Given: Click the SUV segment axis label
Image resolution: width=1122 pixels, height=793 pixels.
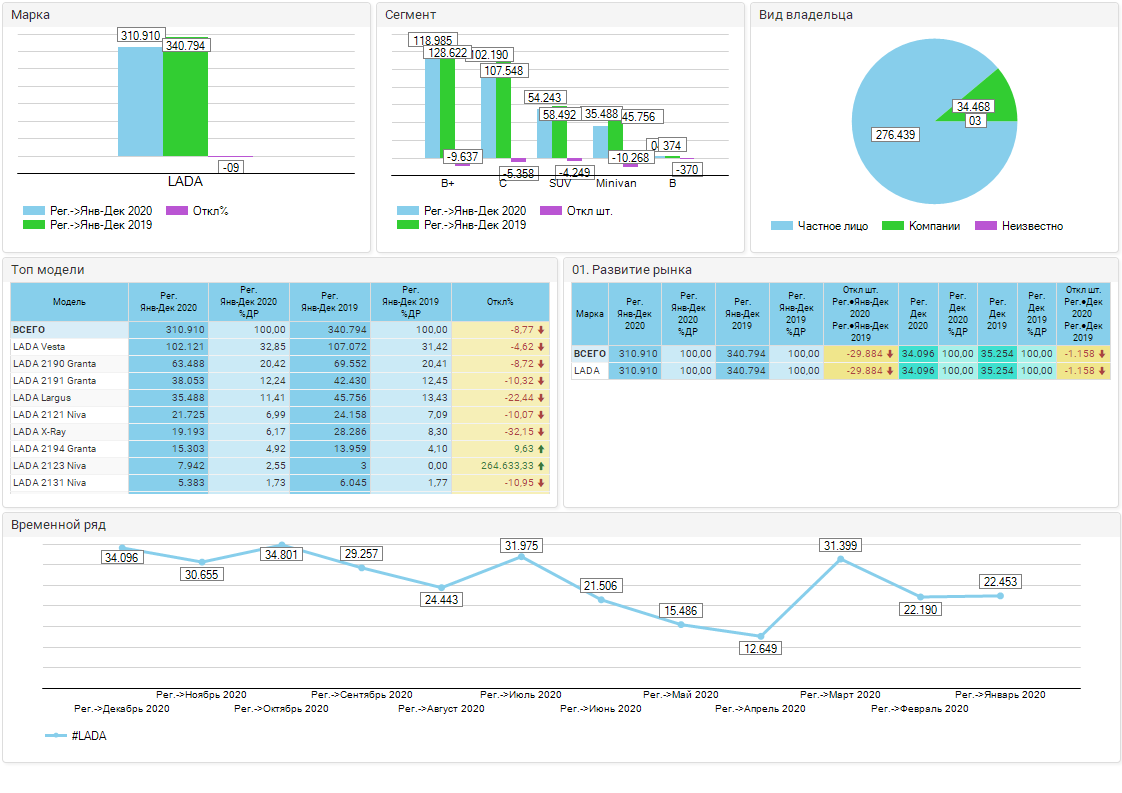Looking at the screenshot, I should point(560,184).
